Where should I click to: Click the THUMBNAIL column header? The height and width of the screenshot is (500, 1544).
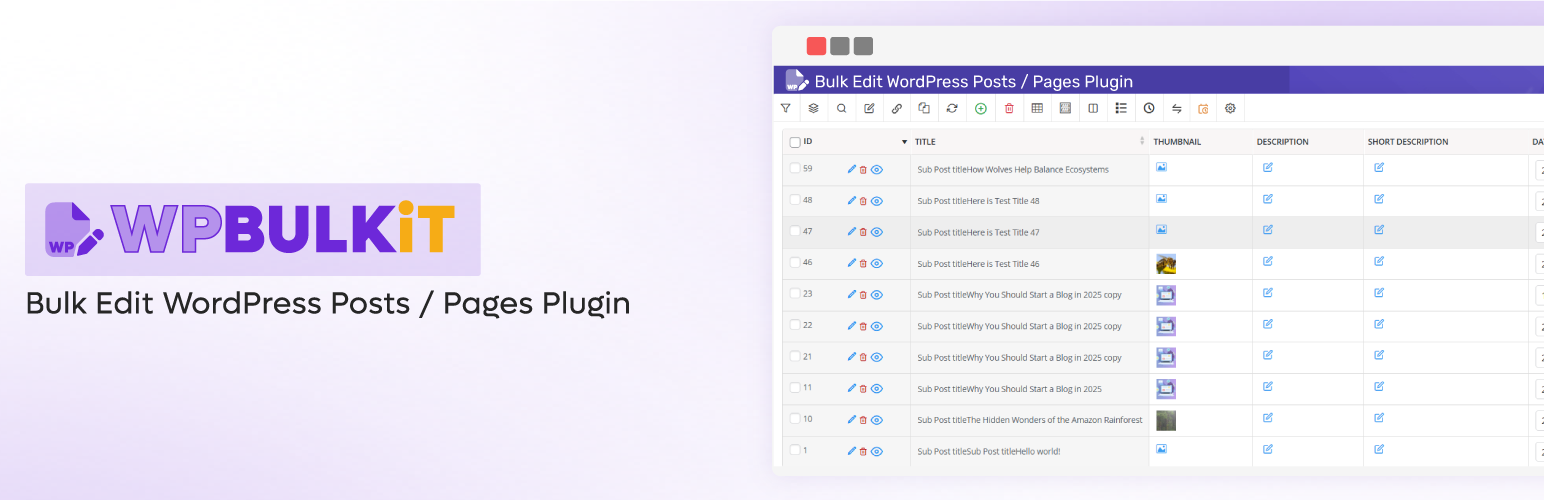(x=1177, y=142)
